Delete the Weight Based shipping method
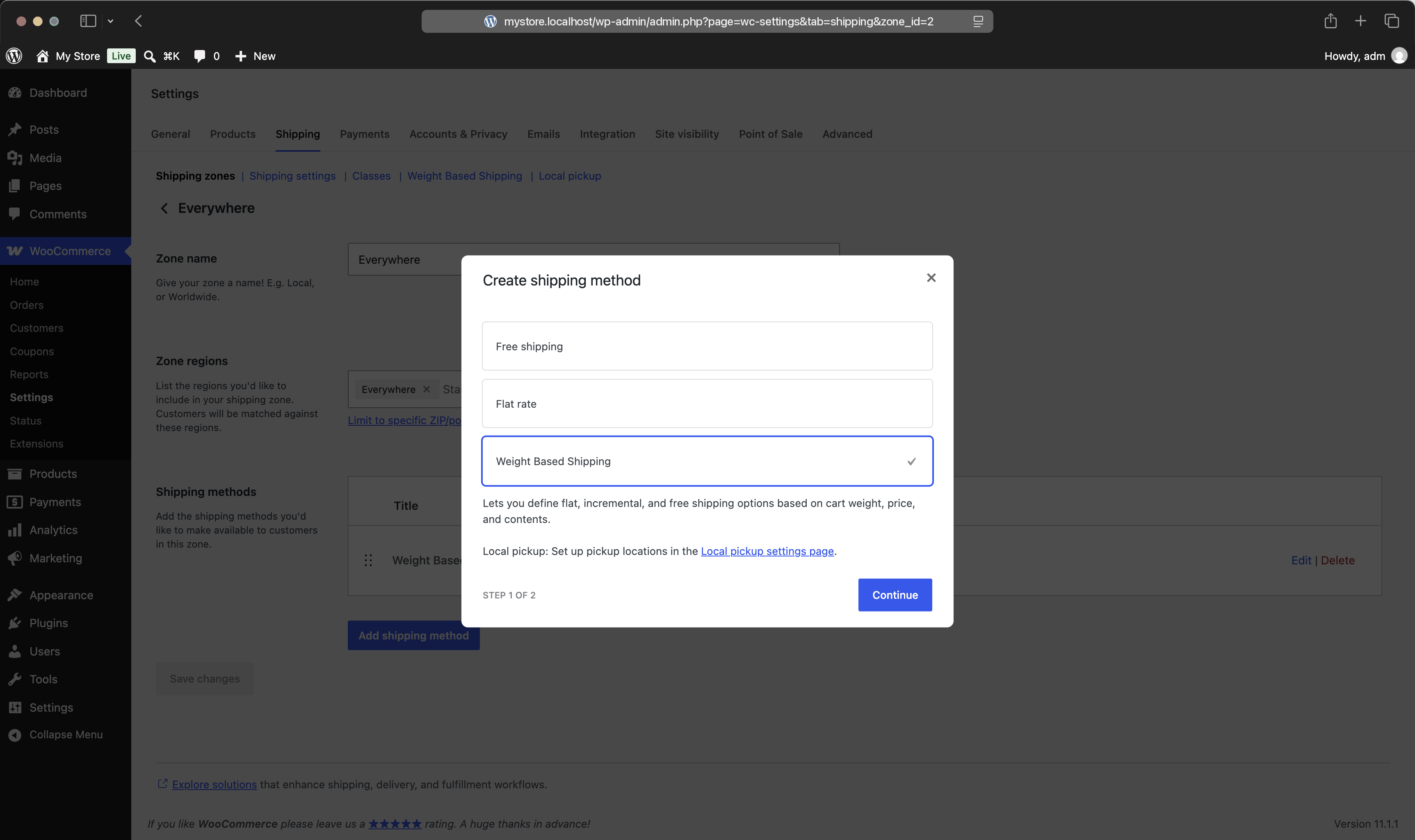Screen dimensions: 1415x840 1337,560
